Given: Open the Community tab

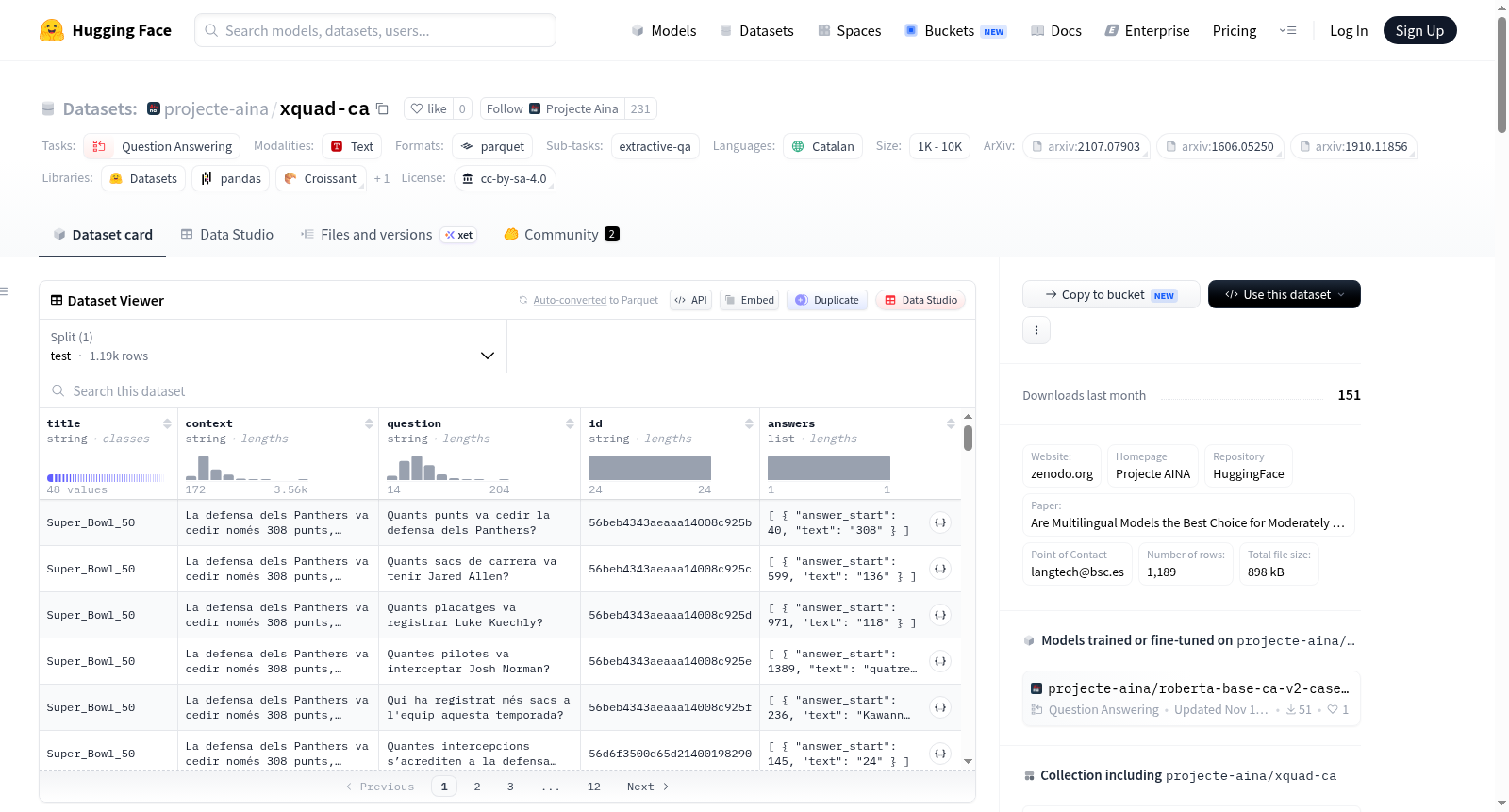Looking at the screenshot, I should point(562,234).
